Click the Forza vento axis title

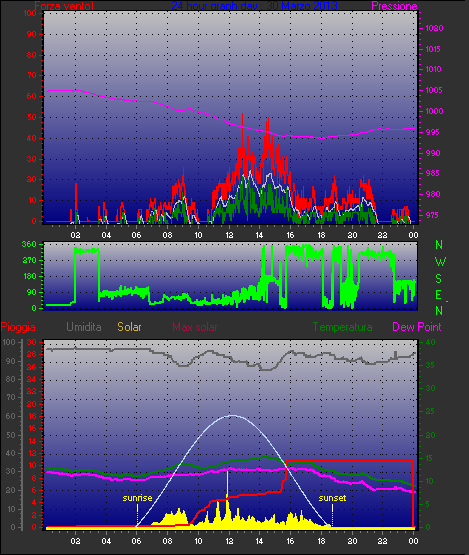(x=64, y=6)
